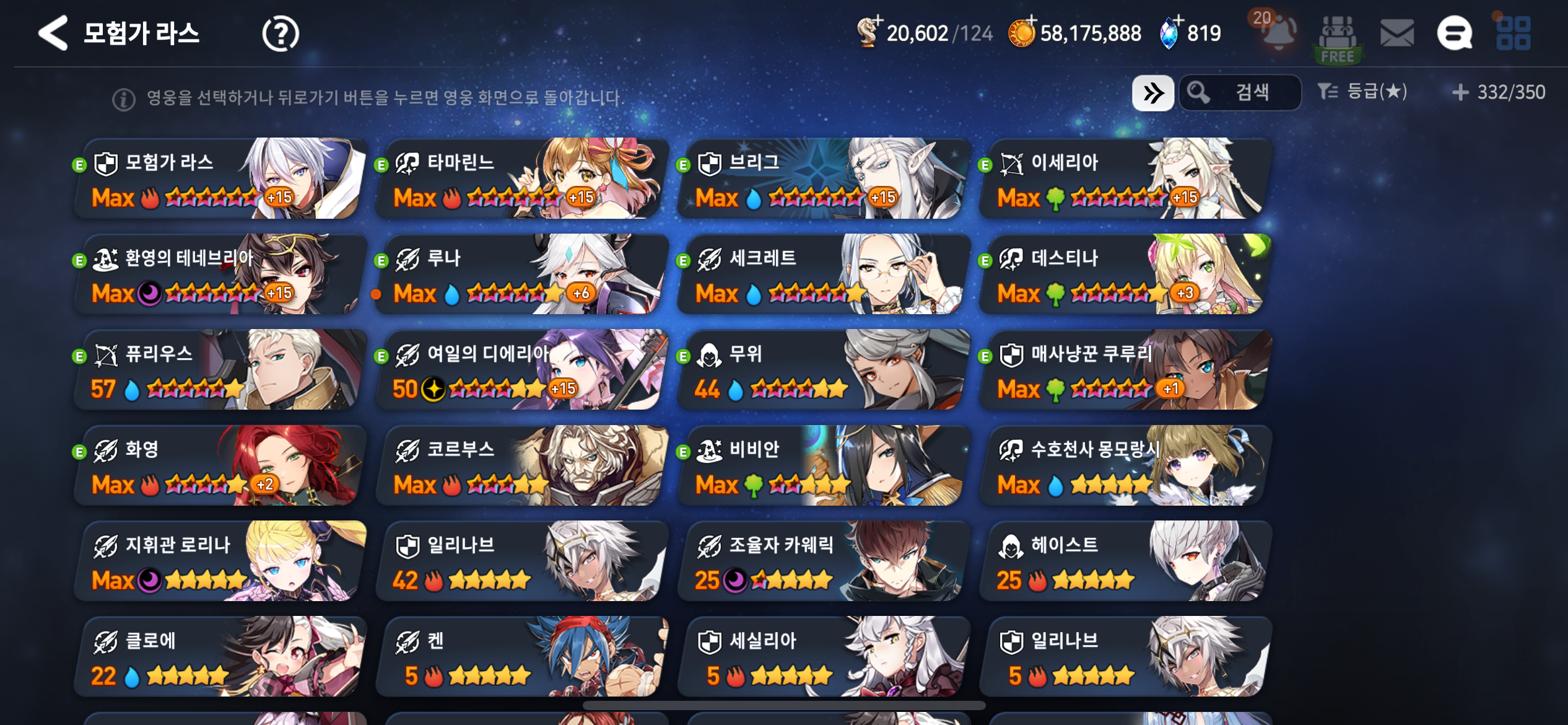Viewport: 1568px width, 725px height.
Task: Open the help question mark icon
Action: pos(280,33)
